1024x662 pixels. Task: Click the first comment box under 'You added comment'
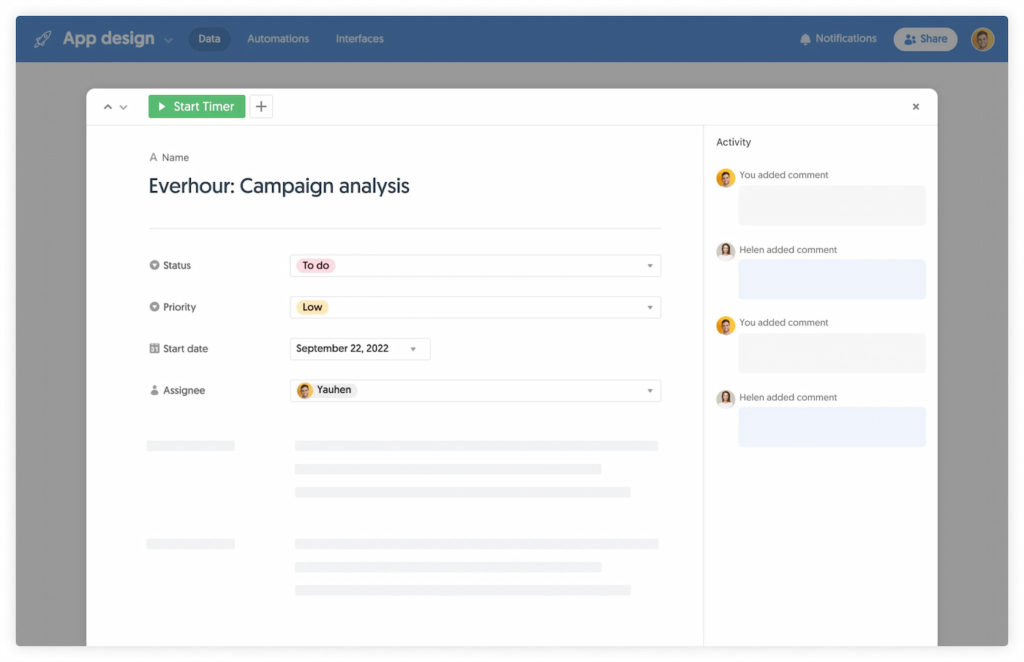click(x=832, y=205)
